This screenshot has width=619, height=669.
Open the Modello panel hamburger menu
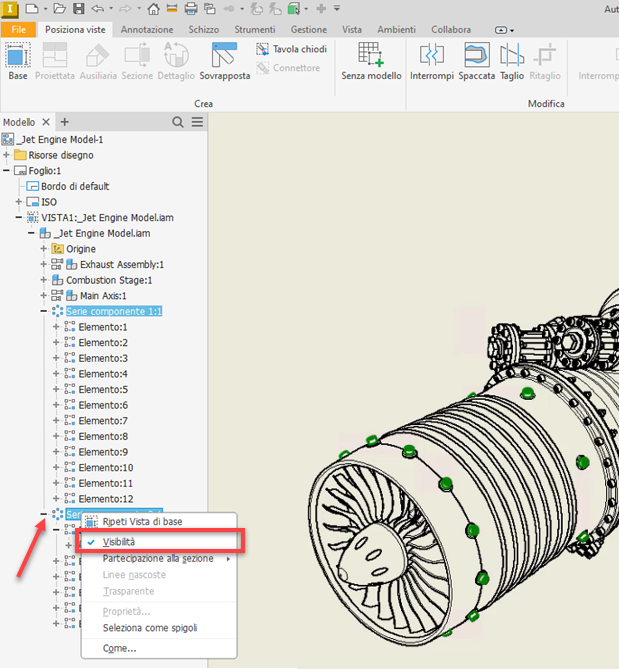tap(197, 122)
